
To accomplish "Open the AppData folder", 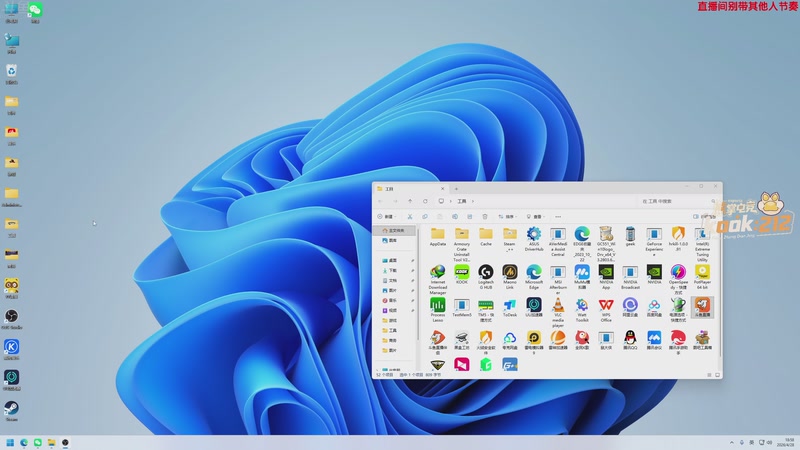I will (x=438, y=237).
